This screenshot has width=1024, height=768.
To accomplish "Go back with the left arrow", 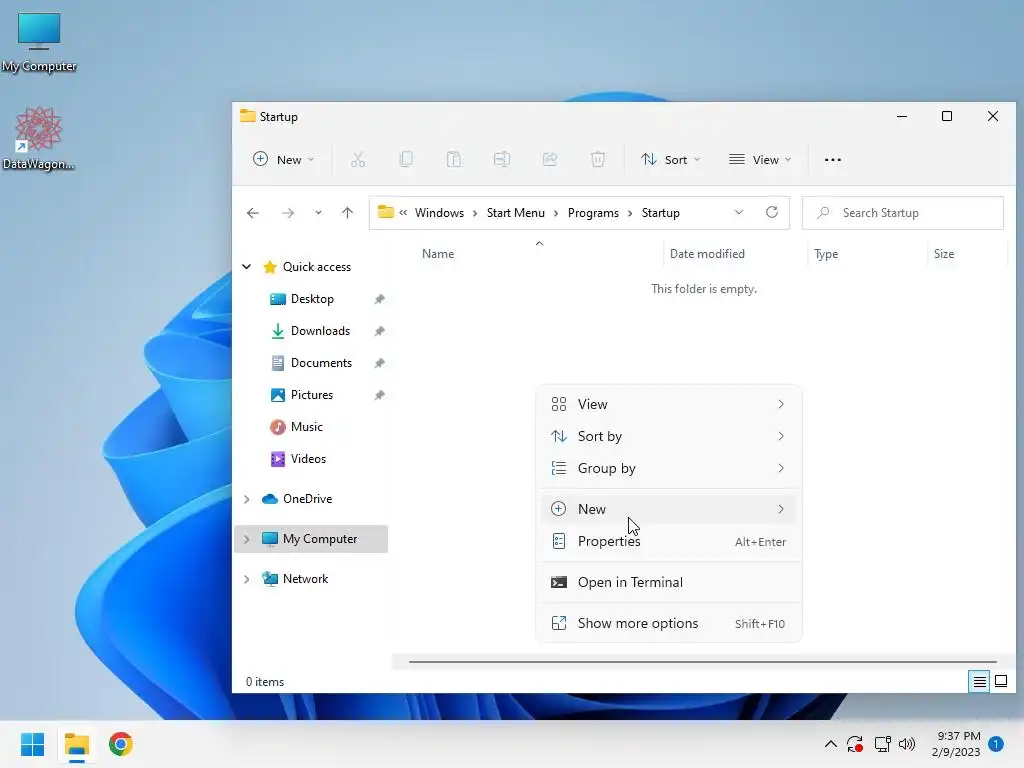I will point(253,213).
